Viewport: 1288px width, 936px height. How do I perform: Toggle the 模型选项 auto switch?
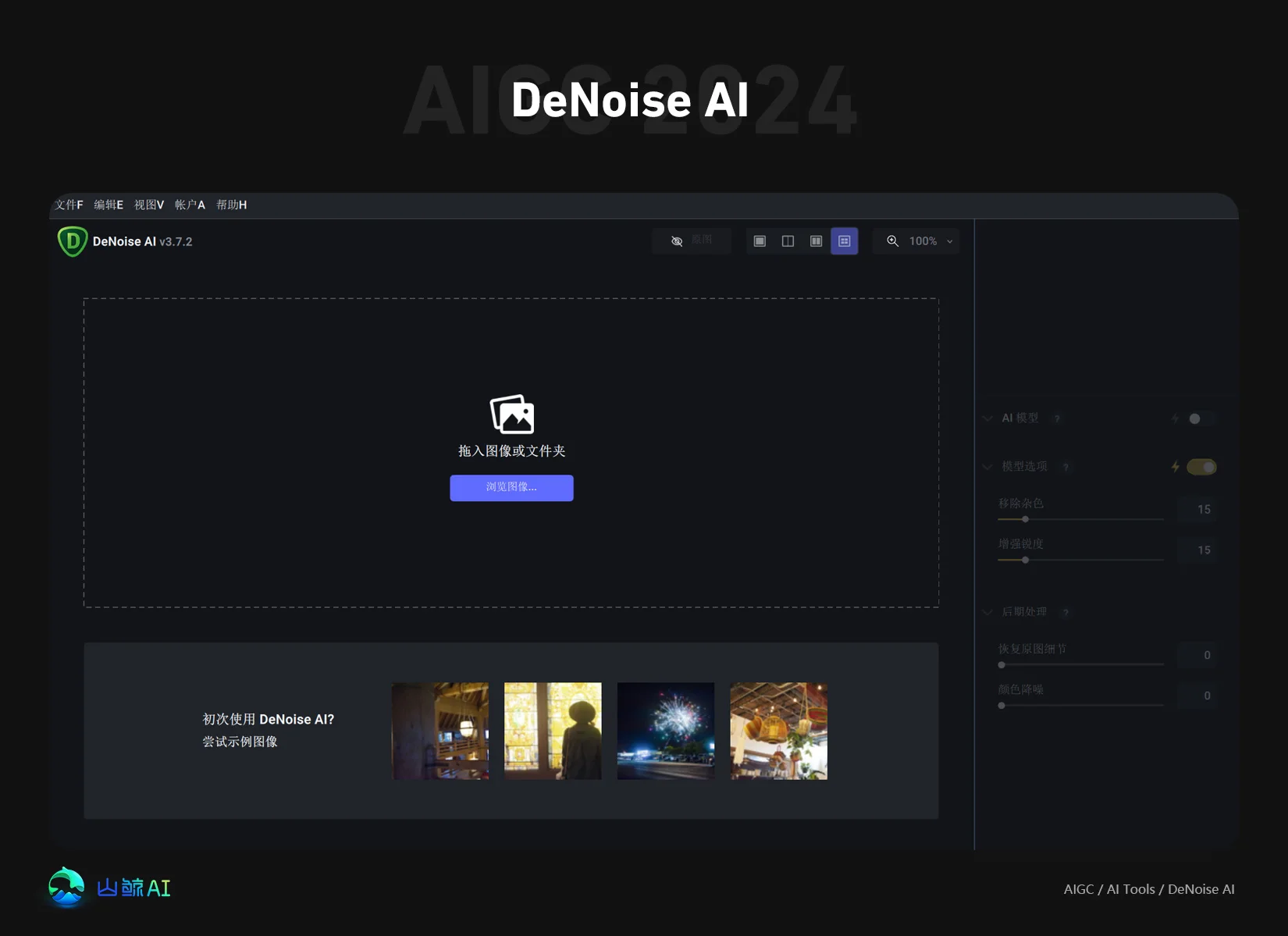pyautogui.click(x=1201, y=467)
